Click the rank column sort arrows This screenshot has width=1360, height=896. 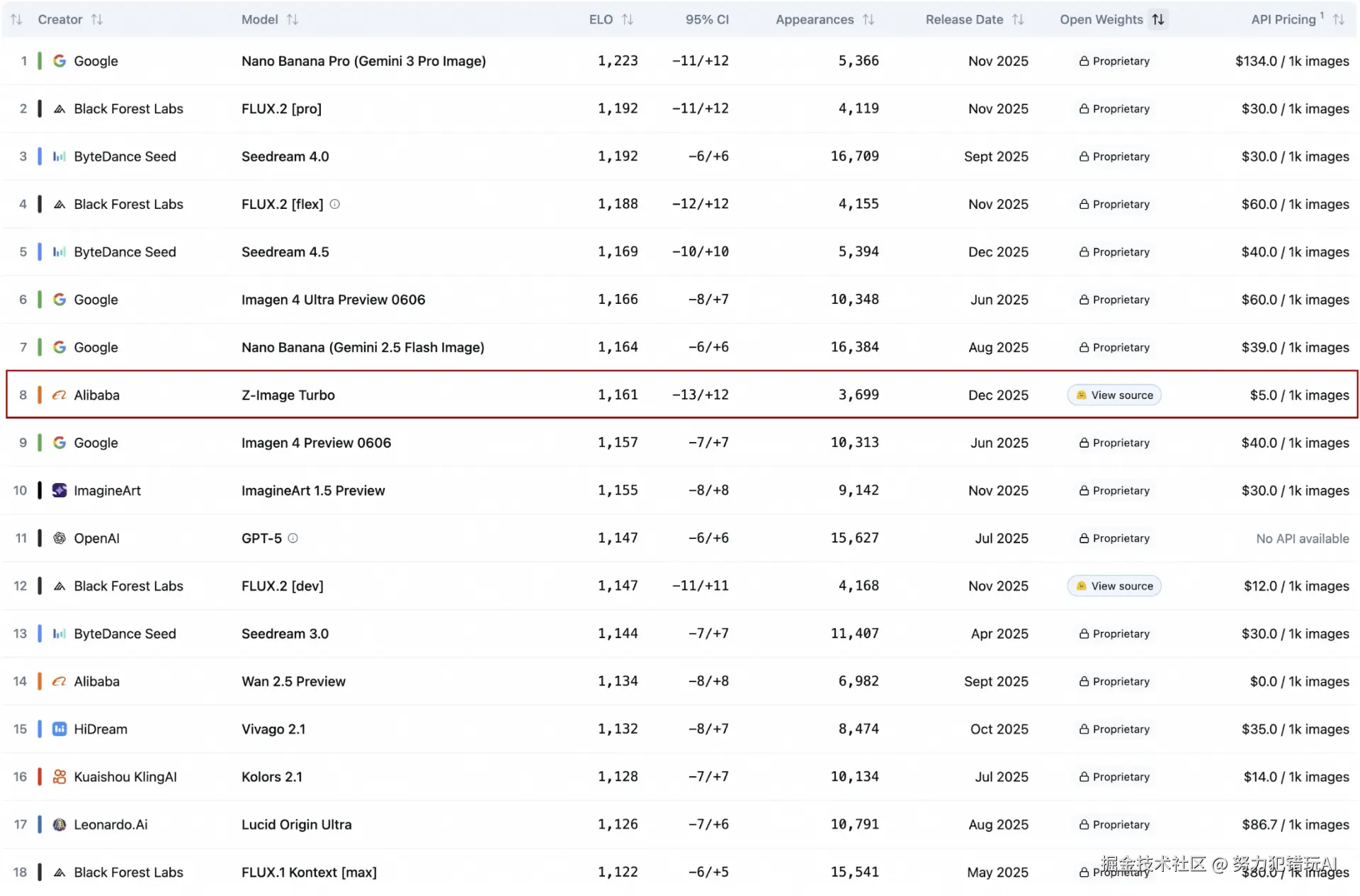click(x=16, y=20)
